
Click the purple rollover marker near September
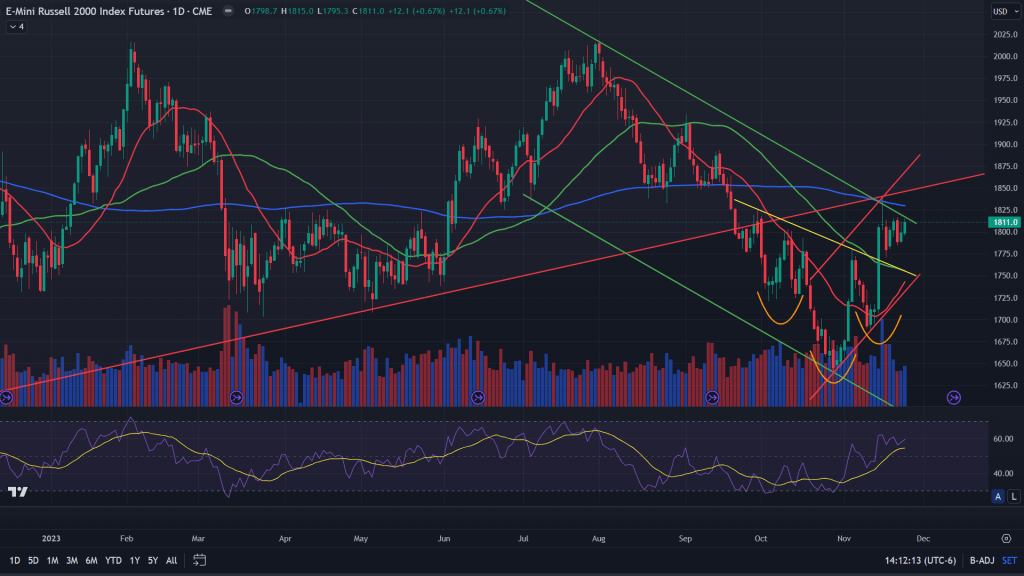[712, 397]
